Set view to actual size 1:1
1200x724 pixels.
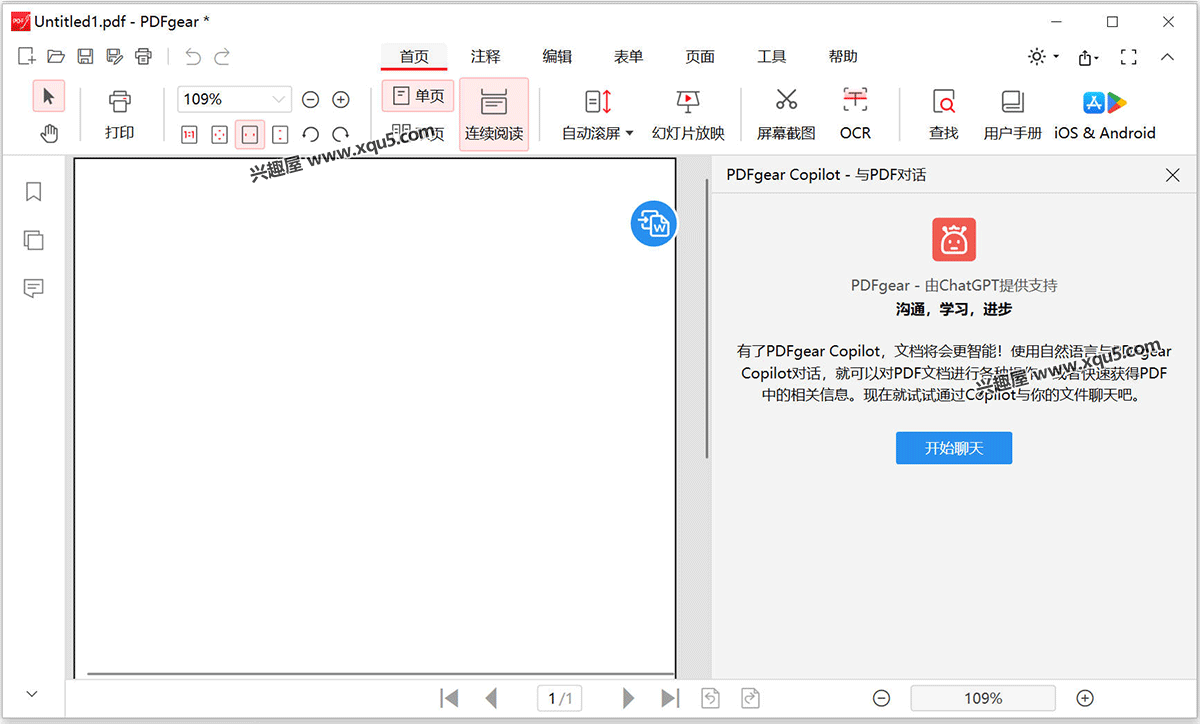coord(190,134)
